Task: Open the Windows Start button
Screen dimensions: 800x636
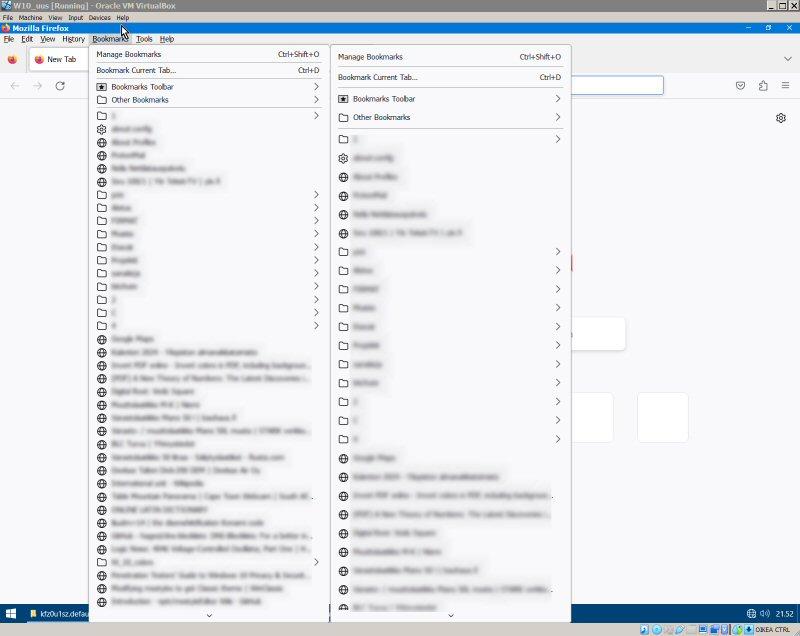Action: (11, 614)
